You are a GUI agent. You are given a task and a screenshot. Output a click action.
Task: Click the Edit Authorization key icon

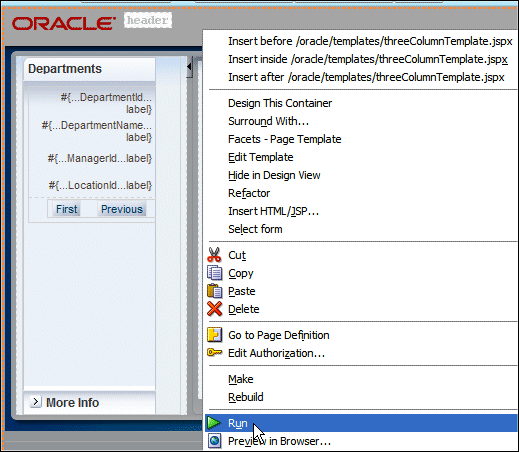(214, 352)
